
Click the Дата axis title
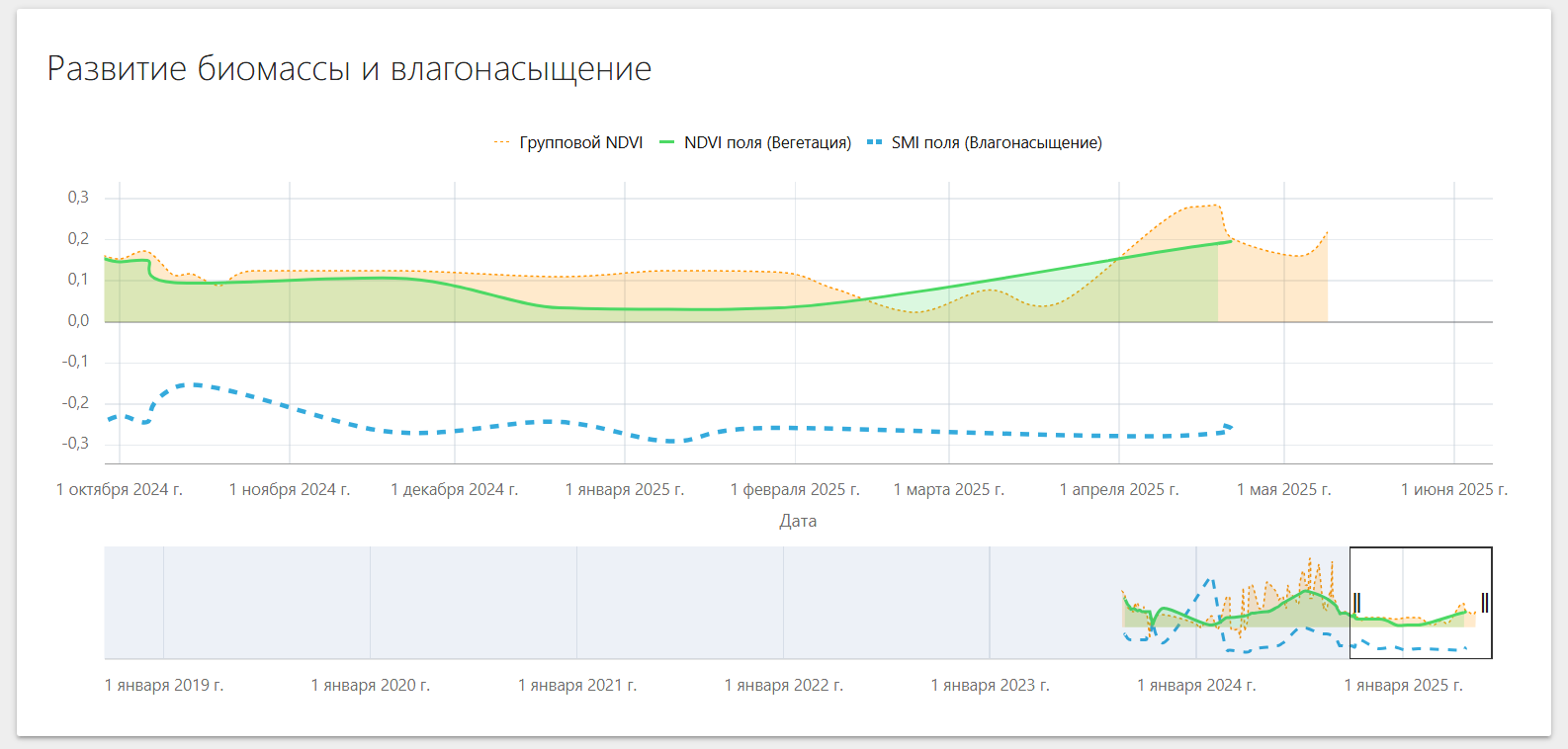point(798,521)
